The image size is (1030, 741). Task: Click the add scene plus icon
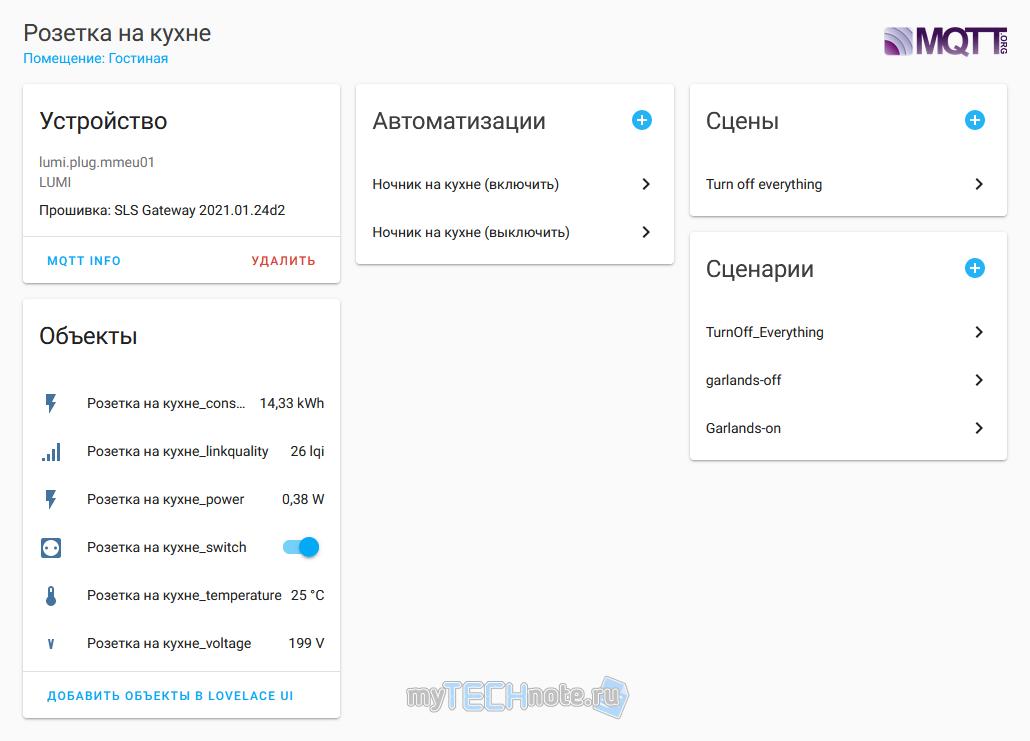pyautogui.click(x=975, y=120)
